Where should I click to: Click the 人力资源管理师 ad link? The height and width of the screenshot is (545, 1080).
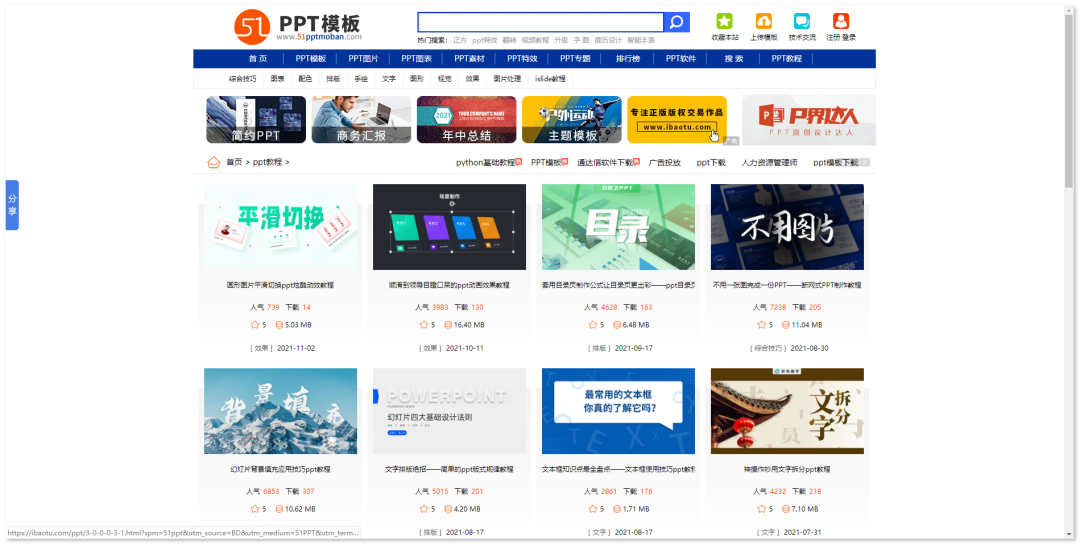click(x=769, y=163)
